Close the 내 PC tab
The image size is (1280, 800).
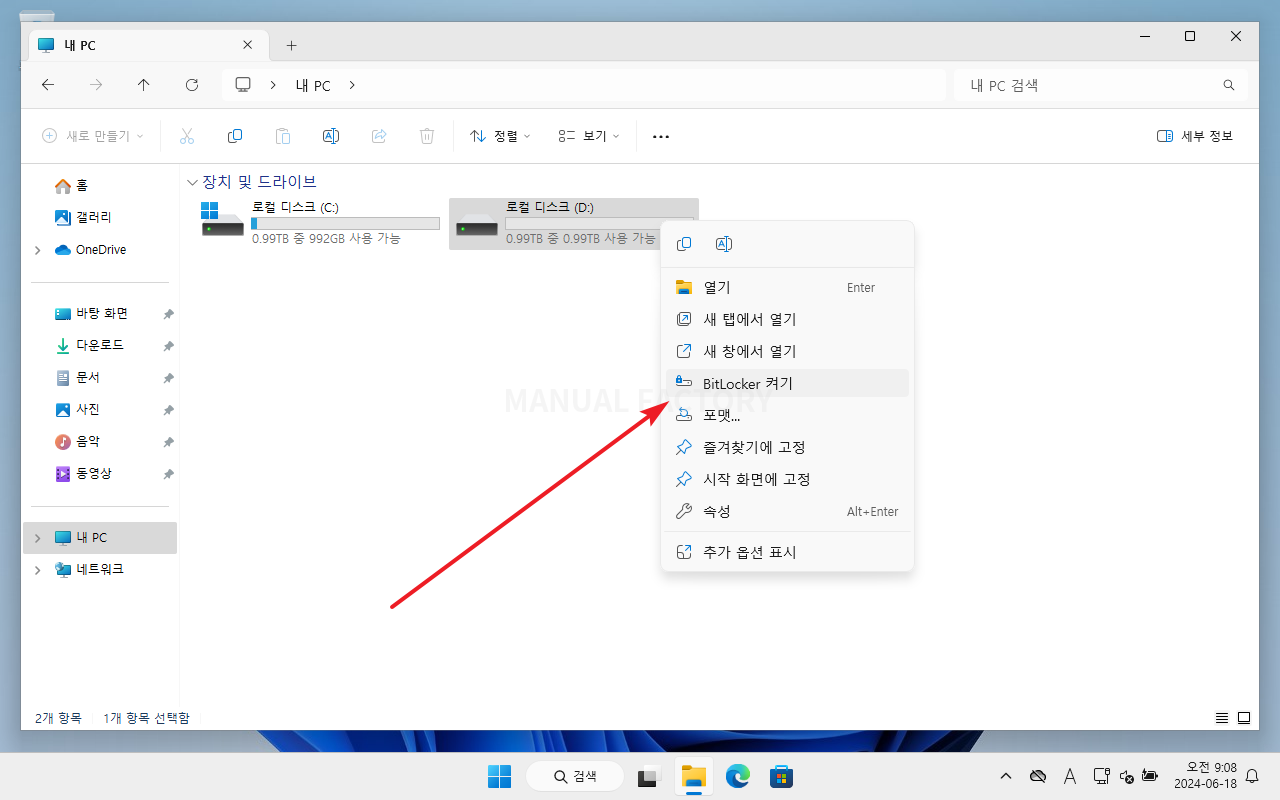[248, 45]
